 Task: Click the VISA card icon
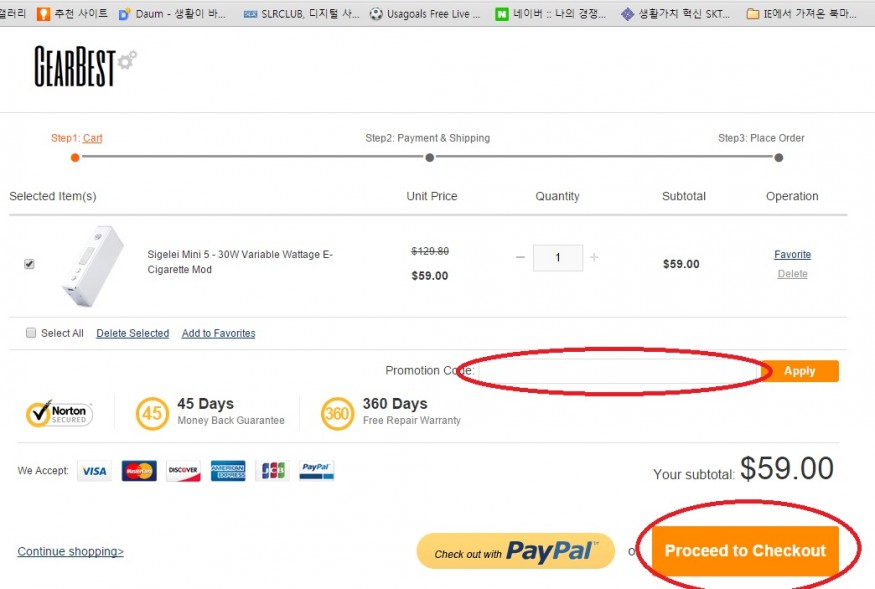(94, 471)
